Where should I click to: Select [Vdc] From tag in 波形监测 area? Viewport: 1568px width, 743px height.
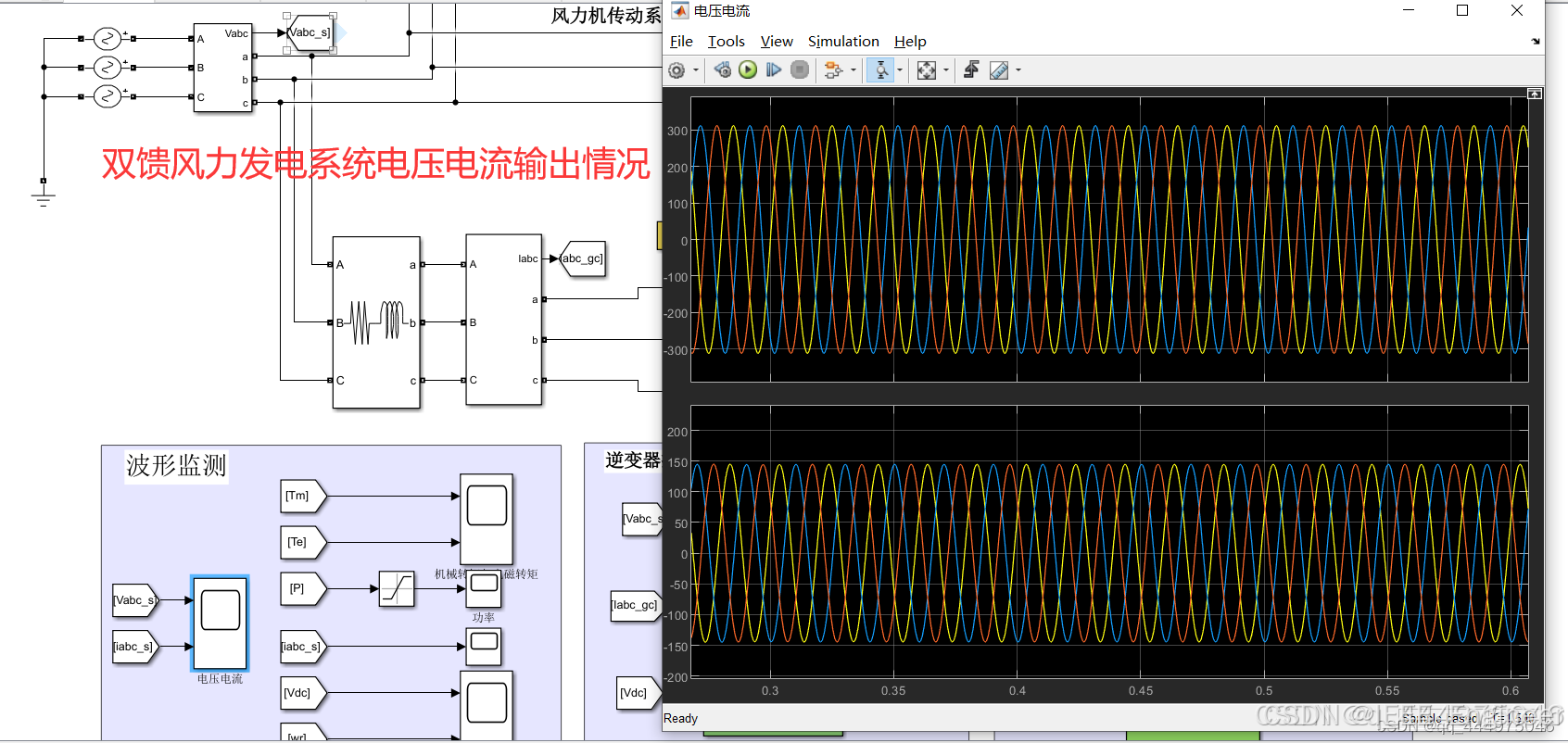coord(304,693)
